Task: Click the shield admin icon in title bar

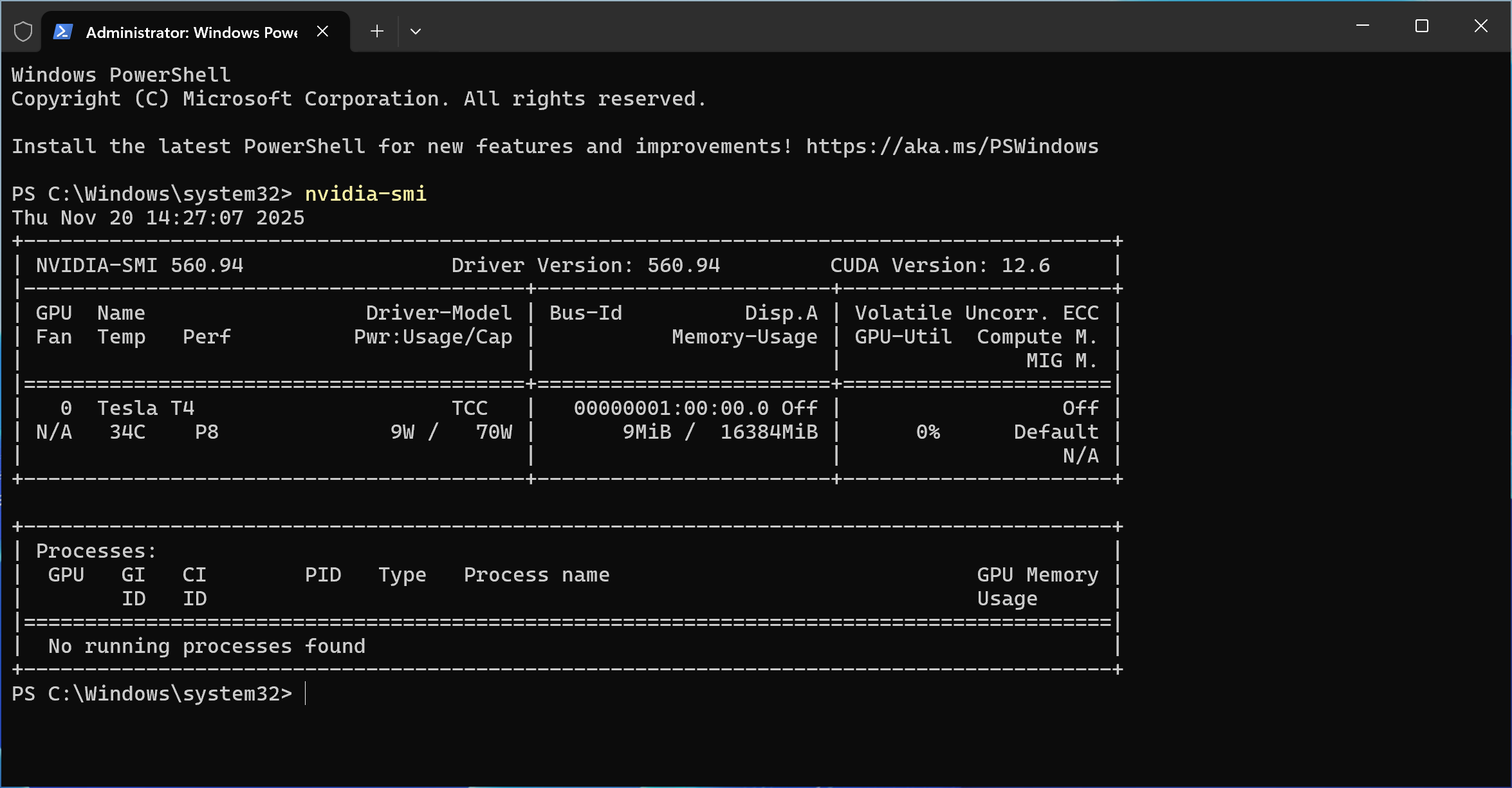Action: point(23,32)
